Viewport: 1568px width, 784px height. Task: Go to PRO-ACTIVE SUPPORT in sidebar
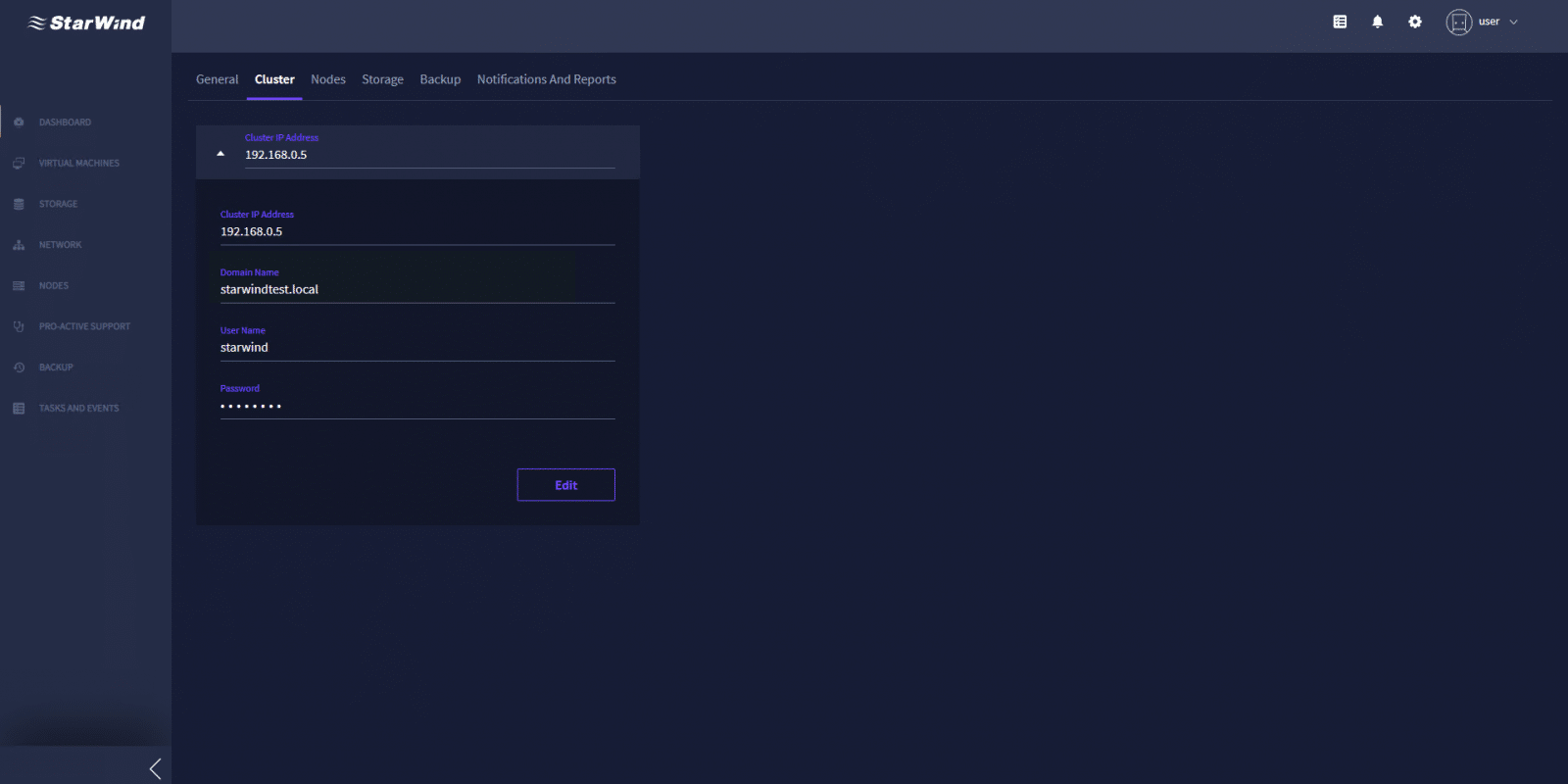[x=84, y=326]
